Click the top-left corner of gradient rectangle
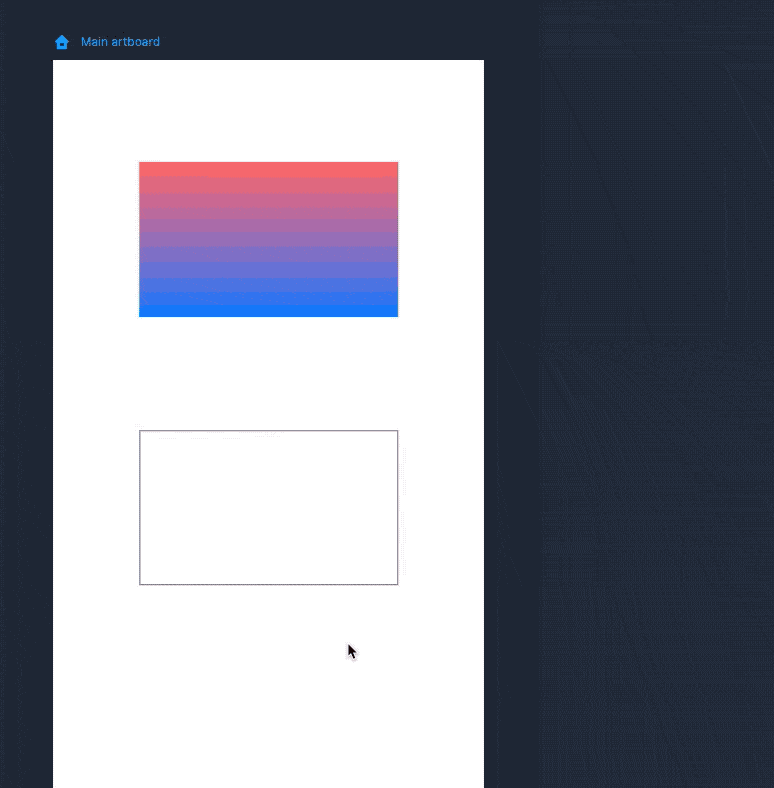The width and height of the screenshot is (774, 788). tap(140, 163)
